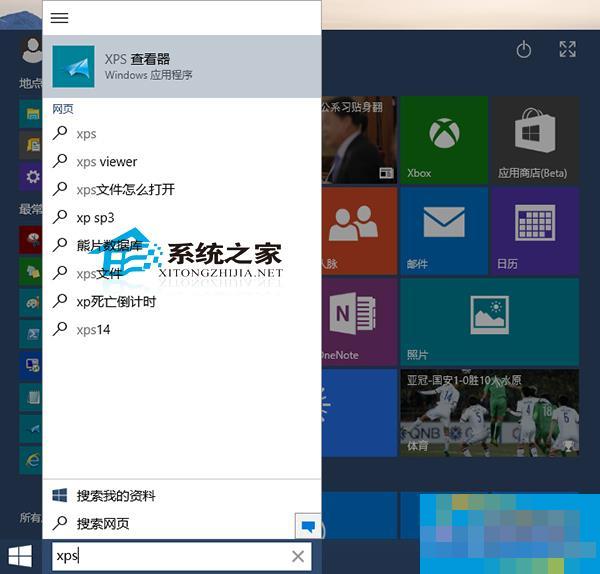The height and width of the screenshot is (574, 600).
Task: Click 搜索我的资料 option
Action: [182, 496]
